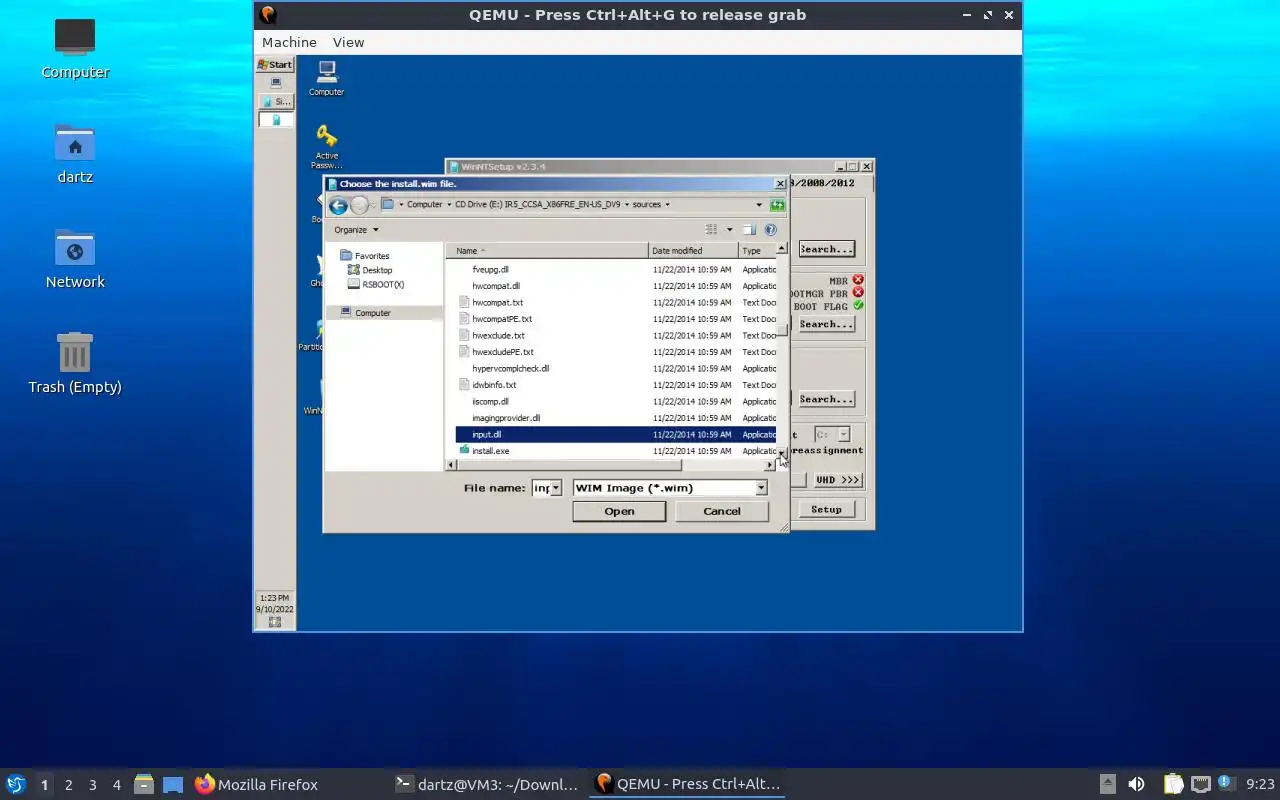Click the VHD >>> button

pos(838,480)
